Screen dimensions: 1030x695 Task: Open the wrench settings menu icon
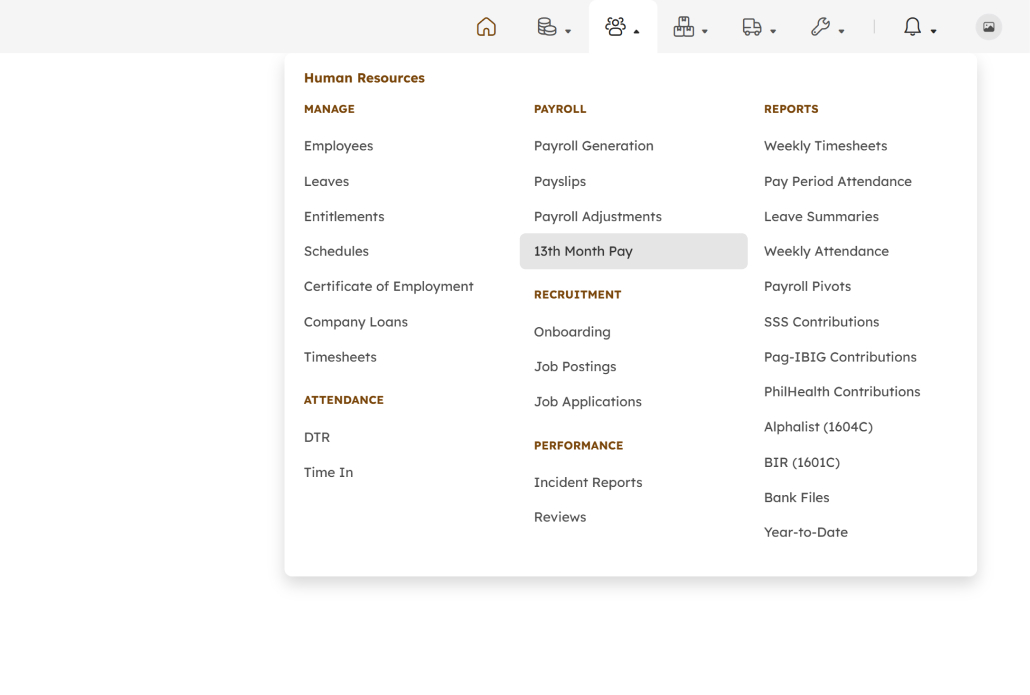click(x=820, y=27)
